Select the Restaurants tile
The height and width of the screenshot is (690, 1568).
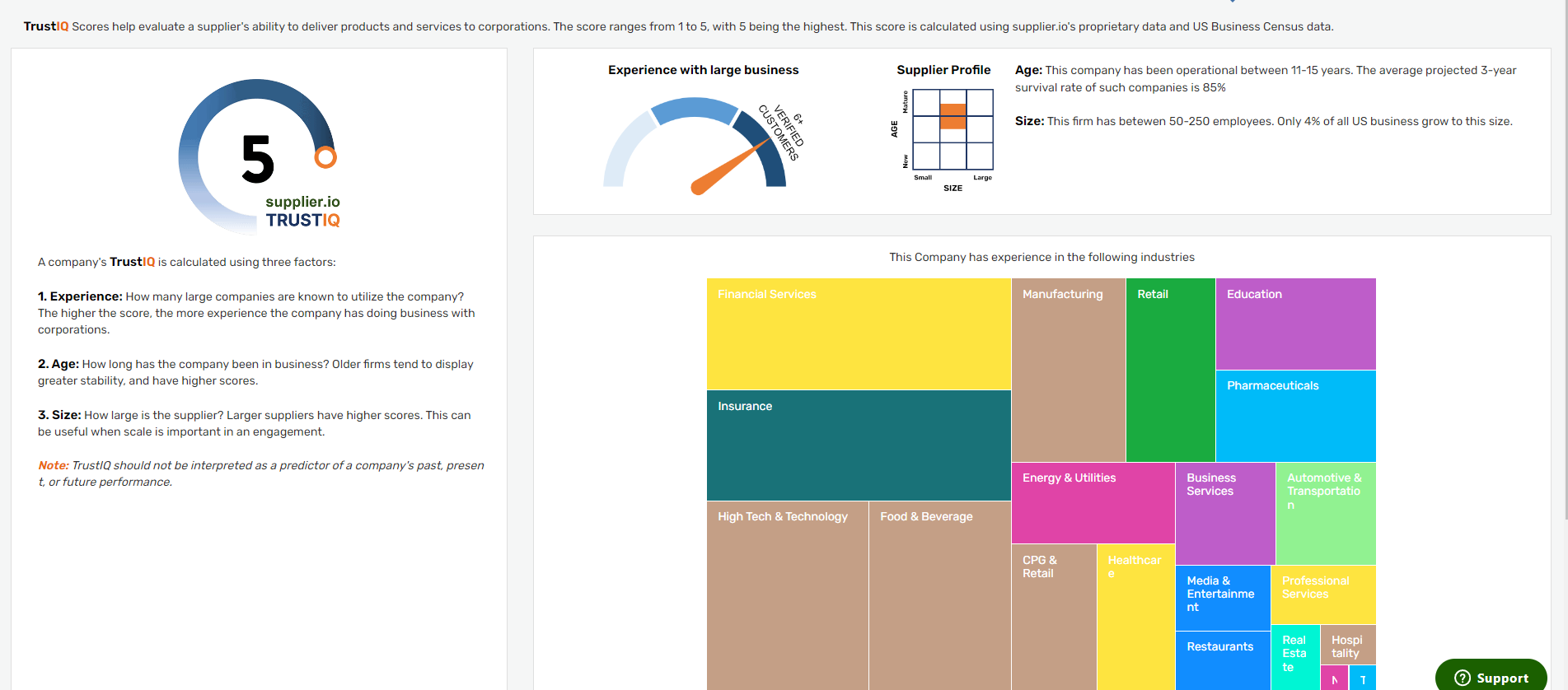[1223, 660]
